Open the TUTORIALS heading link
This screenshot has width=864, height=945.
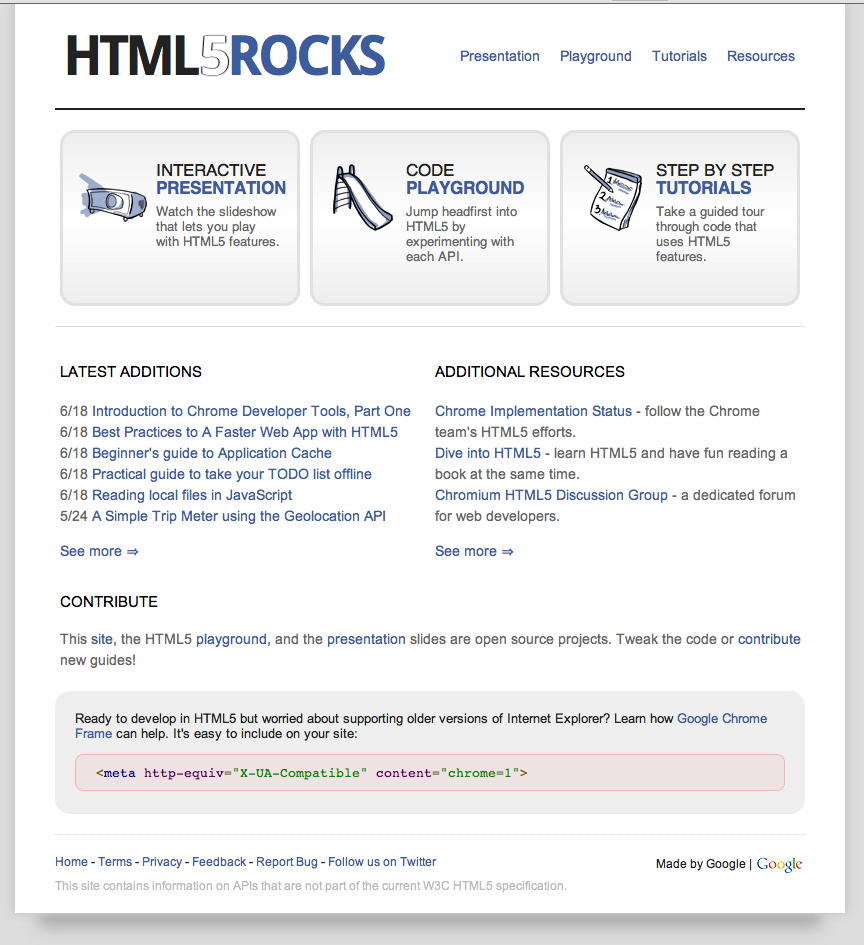703,188
